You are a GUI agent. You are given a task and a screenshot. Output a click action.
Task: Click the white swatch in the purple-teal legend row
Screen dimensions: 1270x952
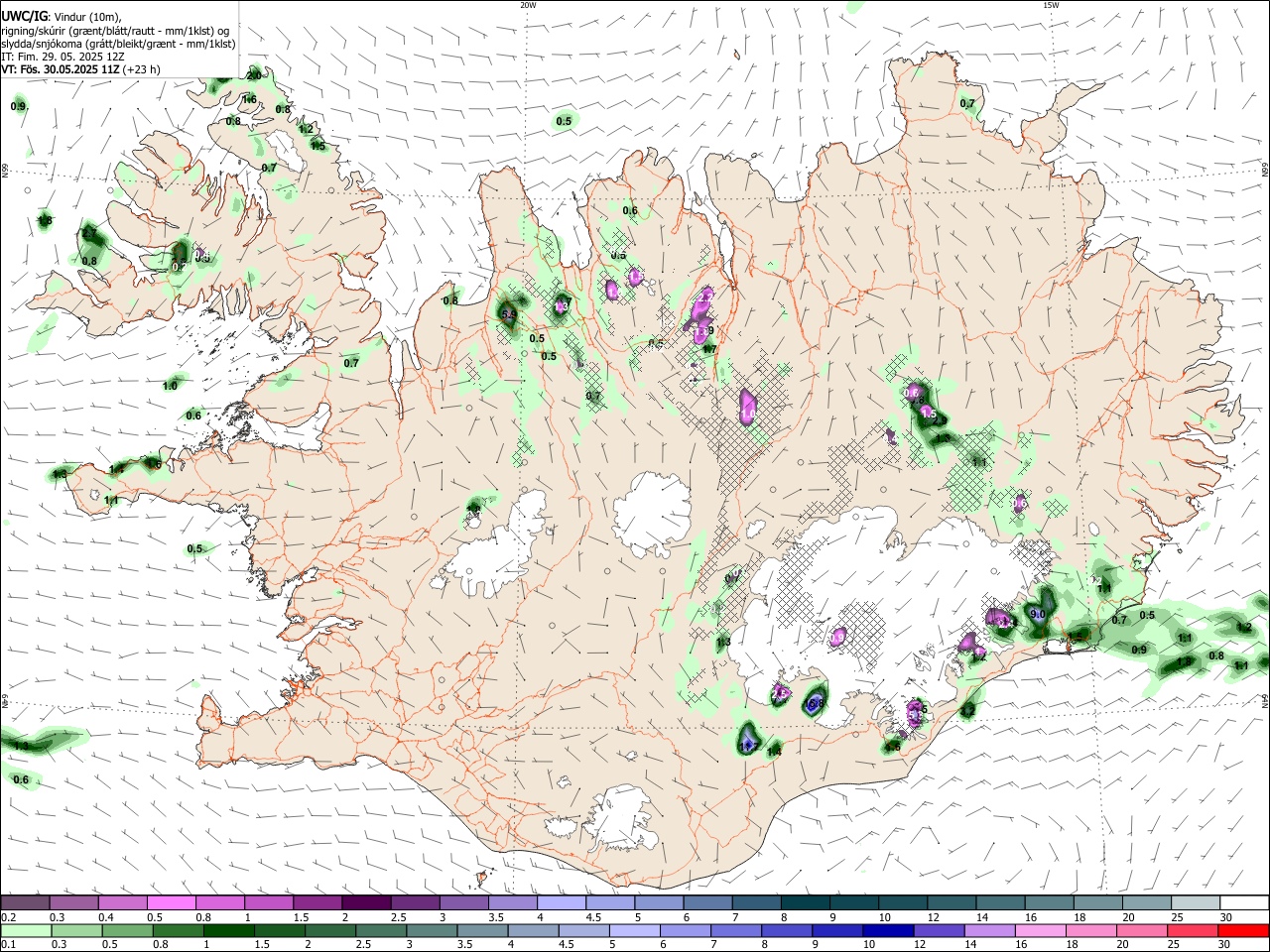click(1244, 903)
